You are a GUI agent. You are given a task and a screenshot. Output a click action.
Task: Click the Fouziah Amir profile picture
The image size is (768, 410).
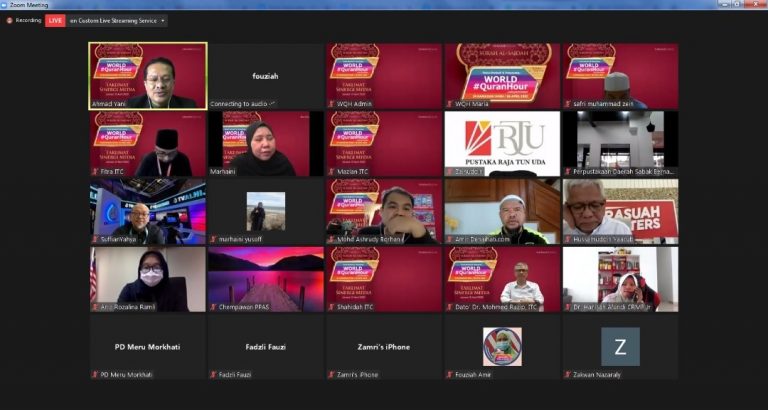[x=502, y=347]
